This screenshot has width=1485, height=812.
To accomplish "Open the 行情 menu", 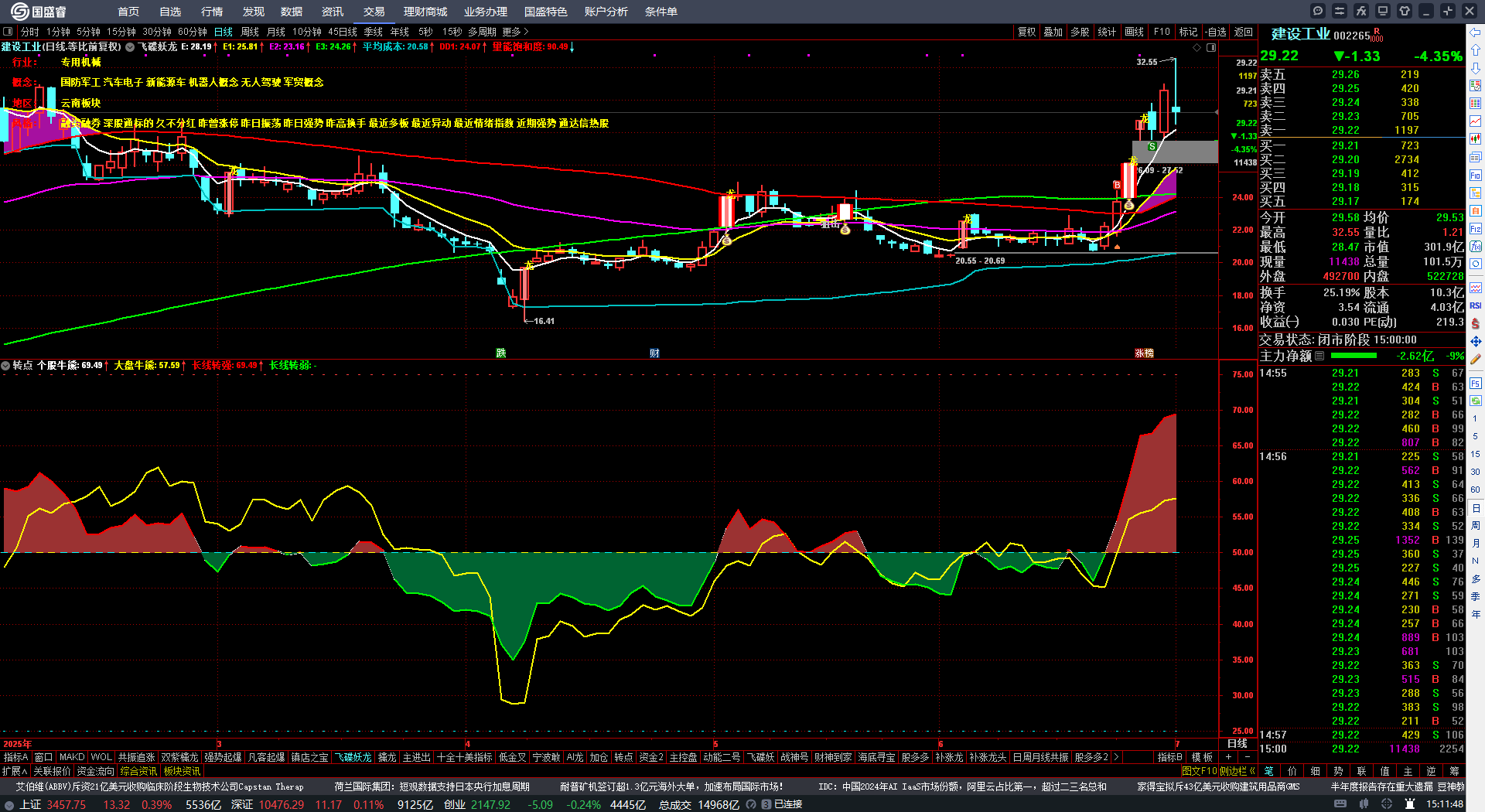I will (x=211, y=12).
